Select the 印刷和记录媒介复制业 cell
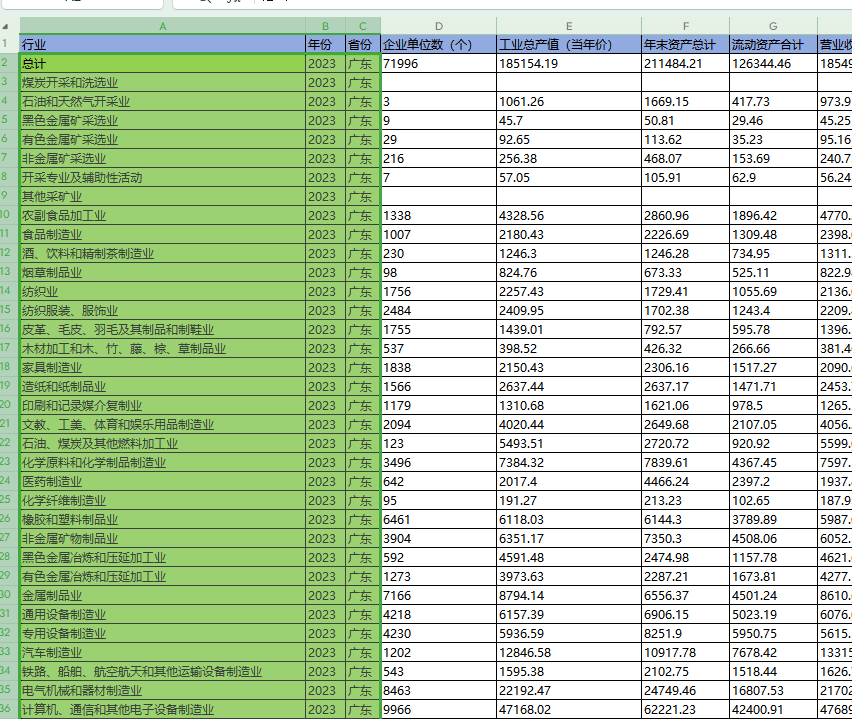 pyautogui.click(x=162, y=406)
